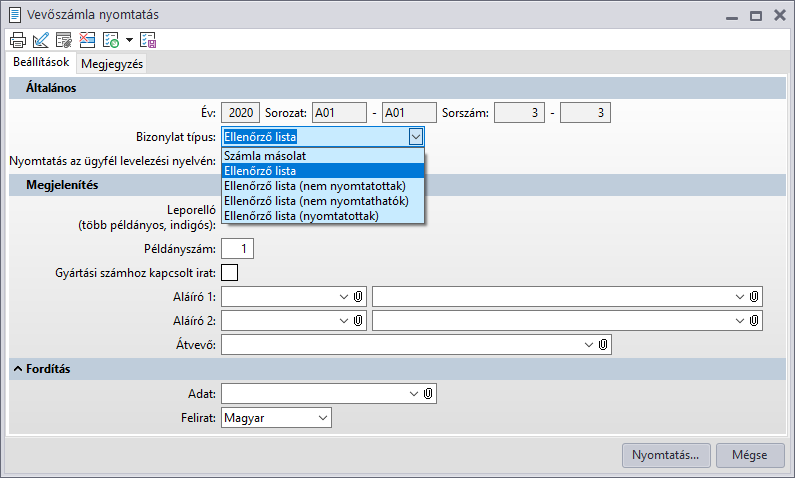Click the printer icon in the toolbar

tap(17, 40)
